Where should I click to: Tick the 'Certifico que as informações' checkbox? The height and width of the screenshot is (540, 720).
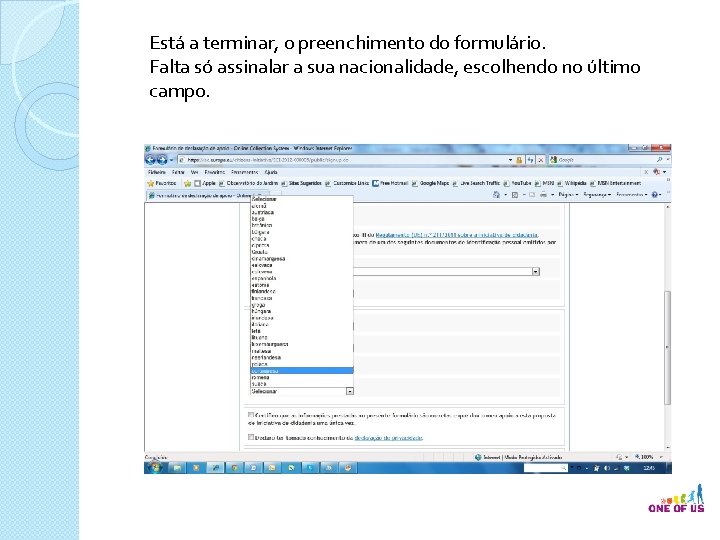point(251,415)
